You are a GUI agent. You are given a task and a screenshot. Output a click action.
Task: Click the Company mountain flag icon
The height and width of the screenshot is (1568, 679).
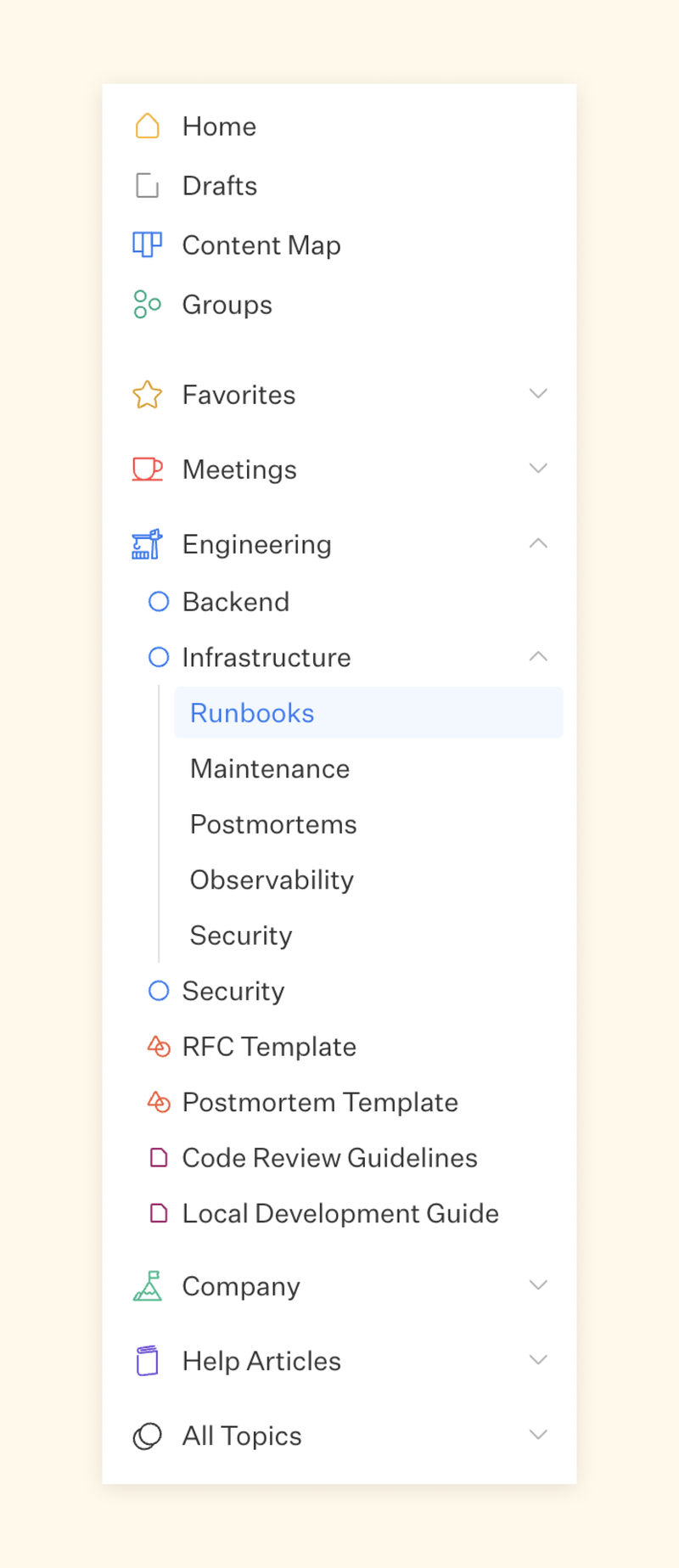(x=147, y=1286)
